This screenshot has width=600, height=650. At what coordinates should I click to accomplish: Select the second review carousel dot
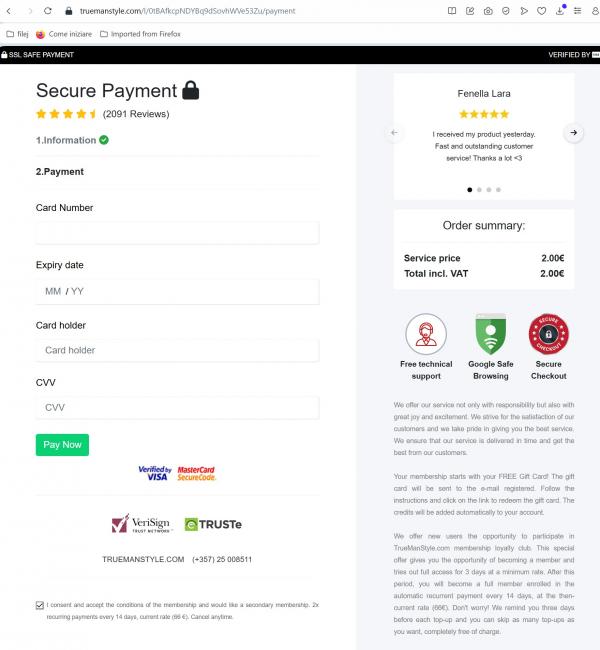(479, 189)
